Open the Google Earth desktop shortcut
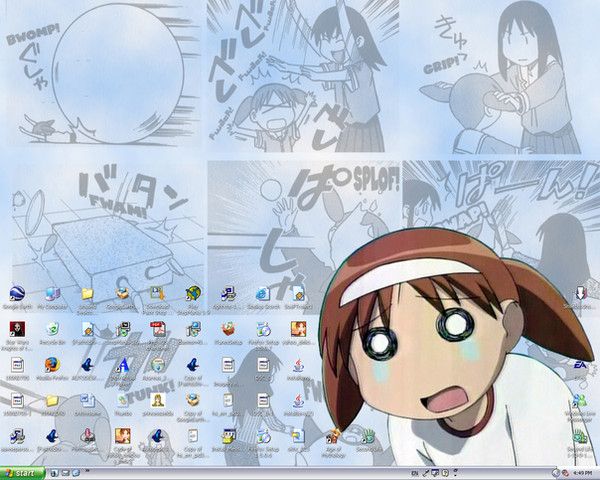This screenshot has width=600, height=480. tap(17, 294)
